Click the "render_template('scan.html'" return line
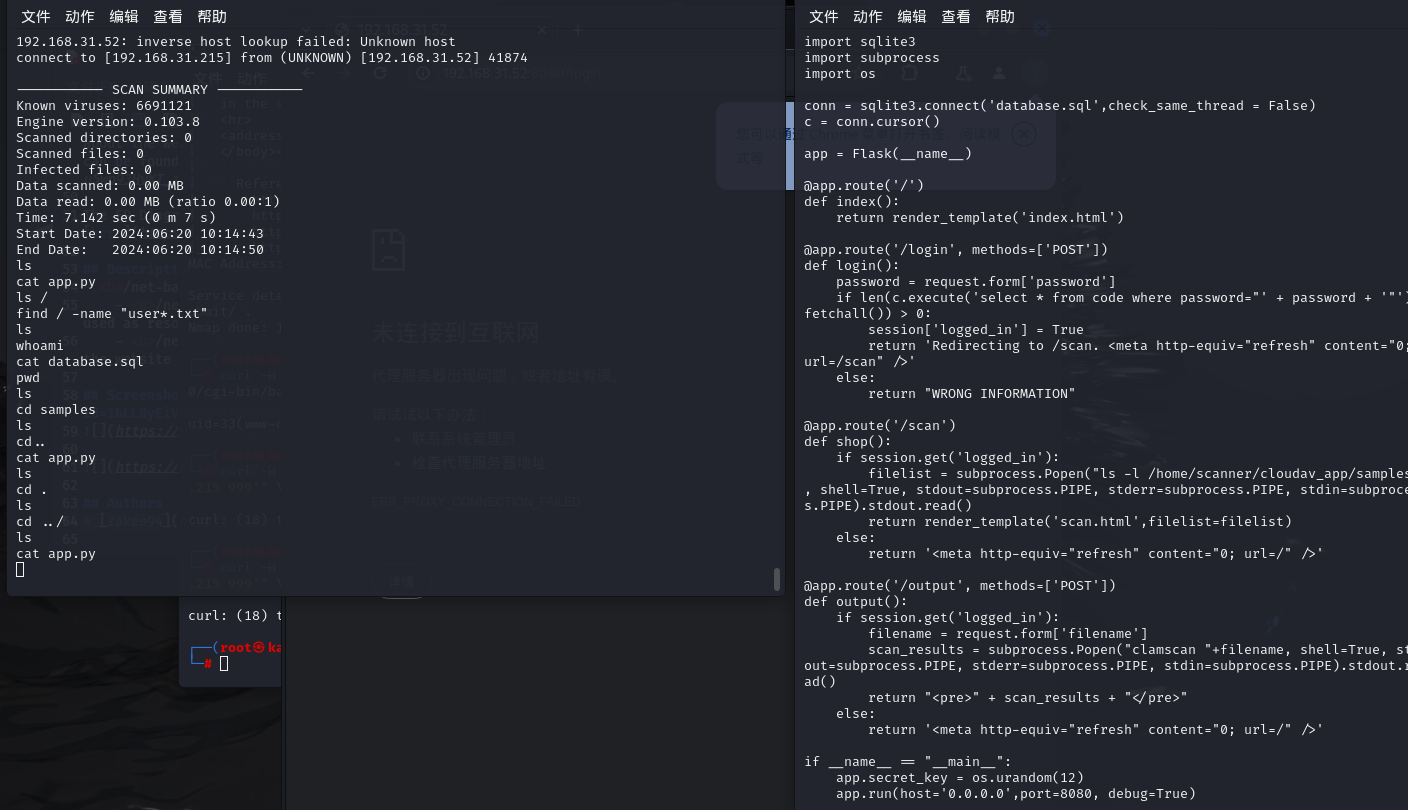This screenshot has height=810, width=1408. click(1080, 522)
